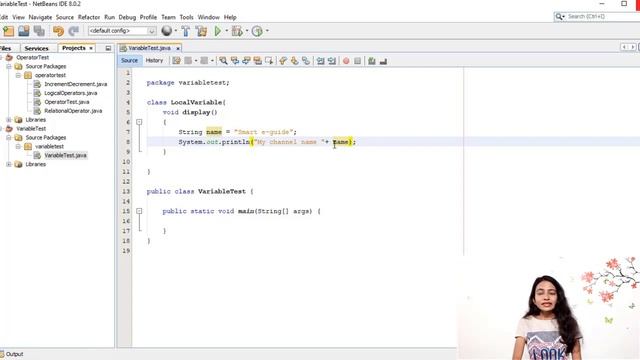640x360 pixels.
Task: Select RelationalOperator.java in project tree
Action: point(73,111)
